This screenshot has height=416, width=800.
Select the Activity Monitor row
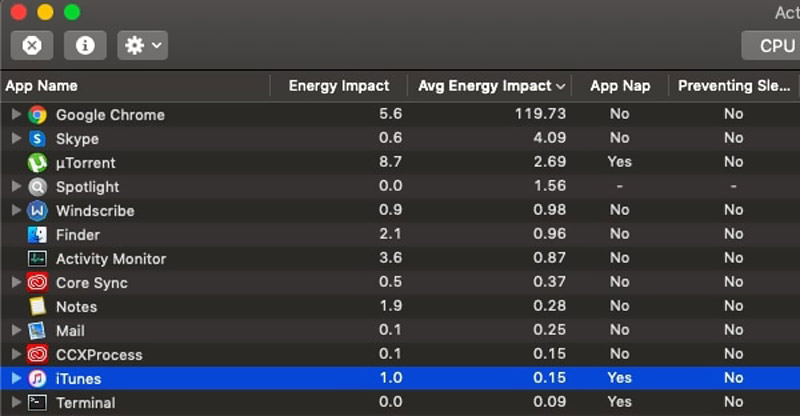tap(110, 259)
